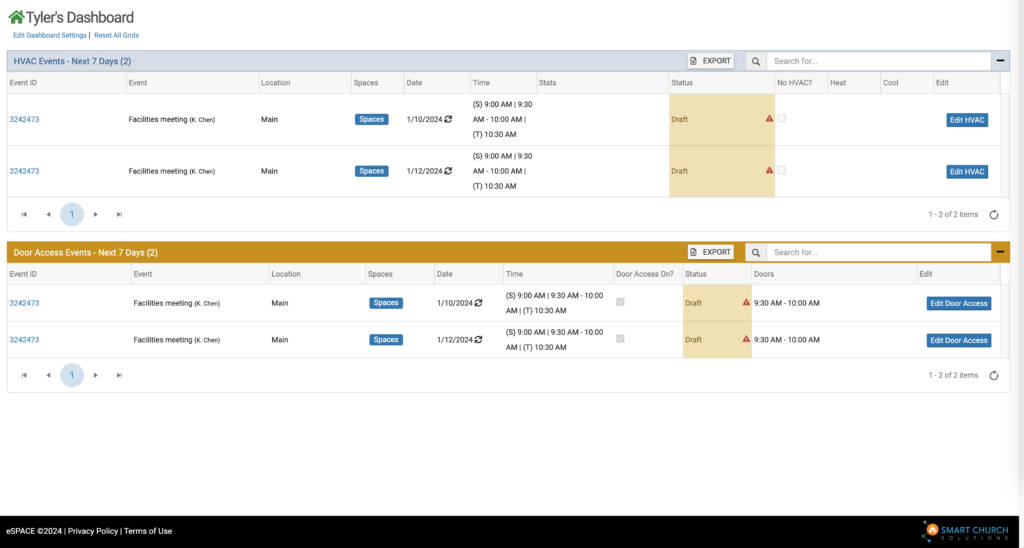Go to last page in Door Access pager

click(x=119, y=375)
